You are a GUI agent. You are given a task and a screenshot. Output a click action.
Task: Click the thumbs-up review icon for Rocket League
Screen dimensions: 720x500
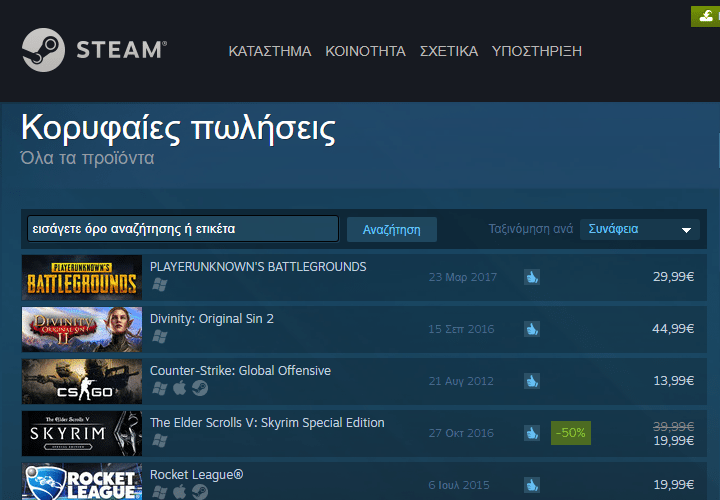click(532, 484)
